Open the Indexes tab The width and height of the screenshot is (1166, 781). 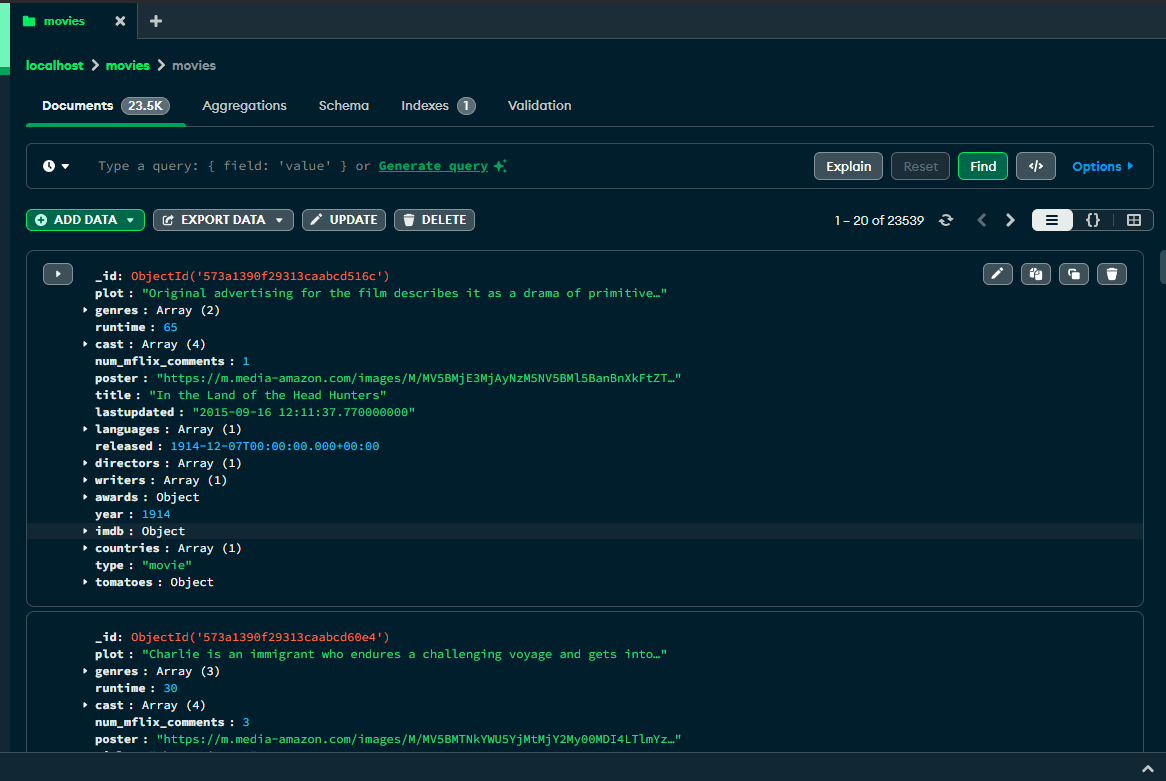(438, 106)
